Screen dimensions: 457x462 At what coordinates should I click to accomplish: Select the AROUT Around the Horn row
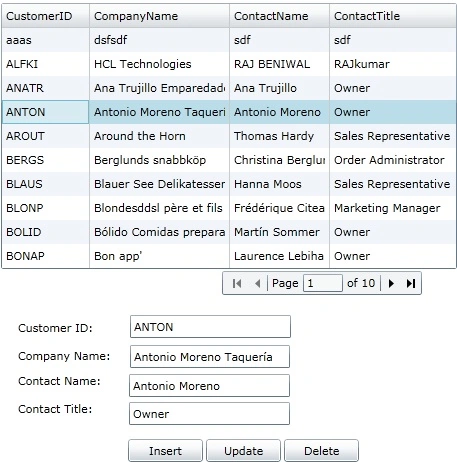[x=229, y=136]
